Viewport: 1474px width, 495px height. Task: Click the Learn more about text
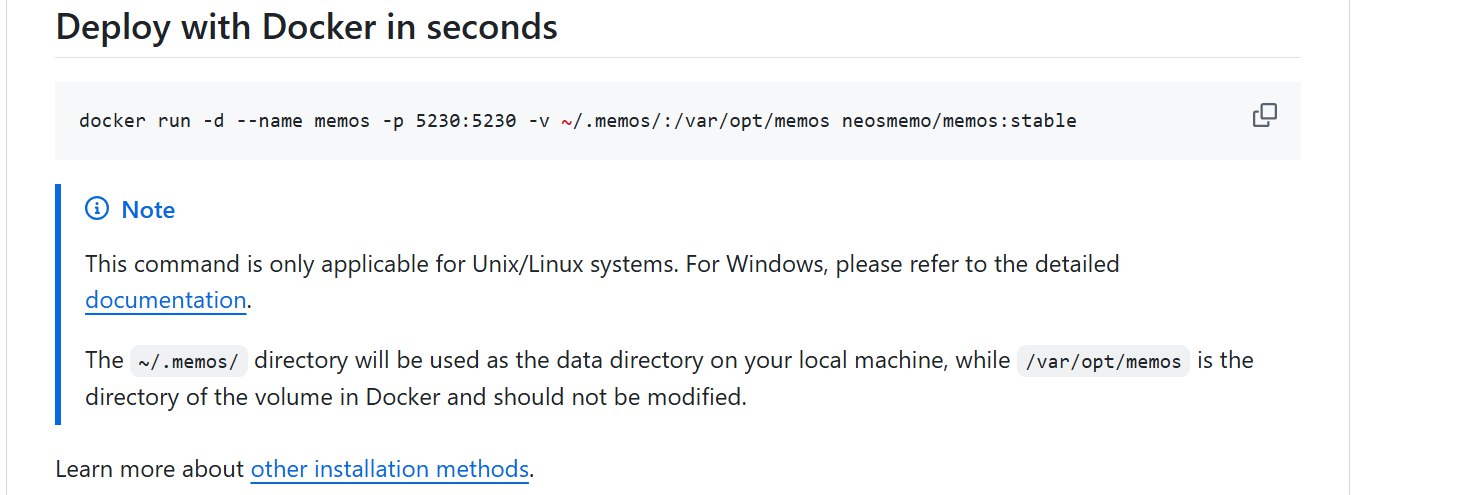[x=150, y=468]
